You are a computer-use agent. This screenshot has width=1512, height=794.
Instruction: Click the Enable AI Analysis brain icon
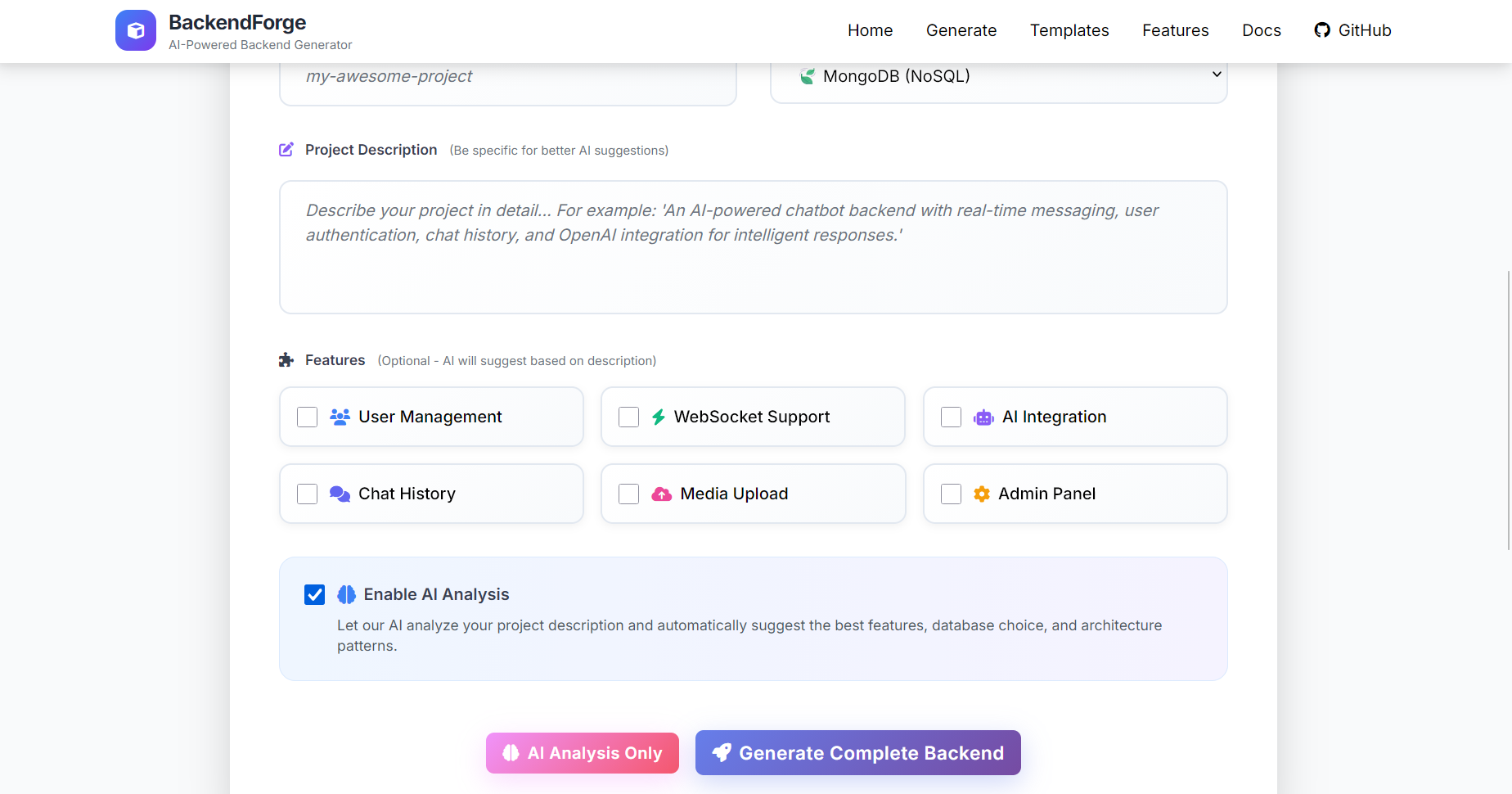click(347, 594)
